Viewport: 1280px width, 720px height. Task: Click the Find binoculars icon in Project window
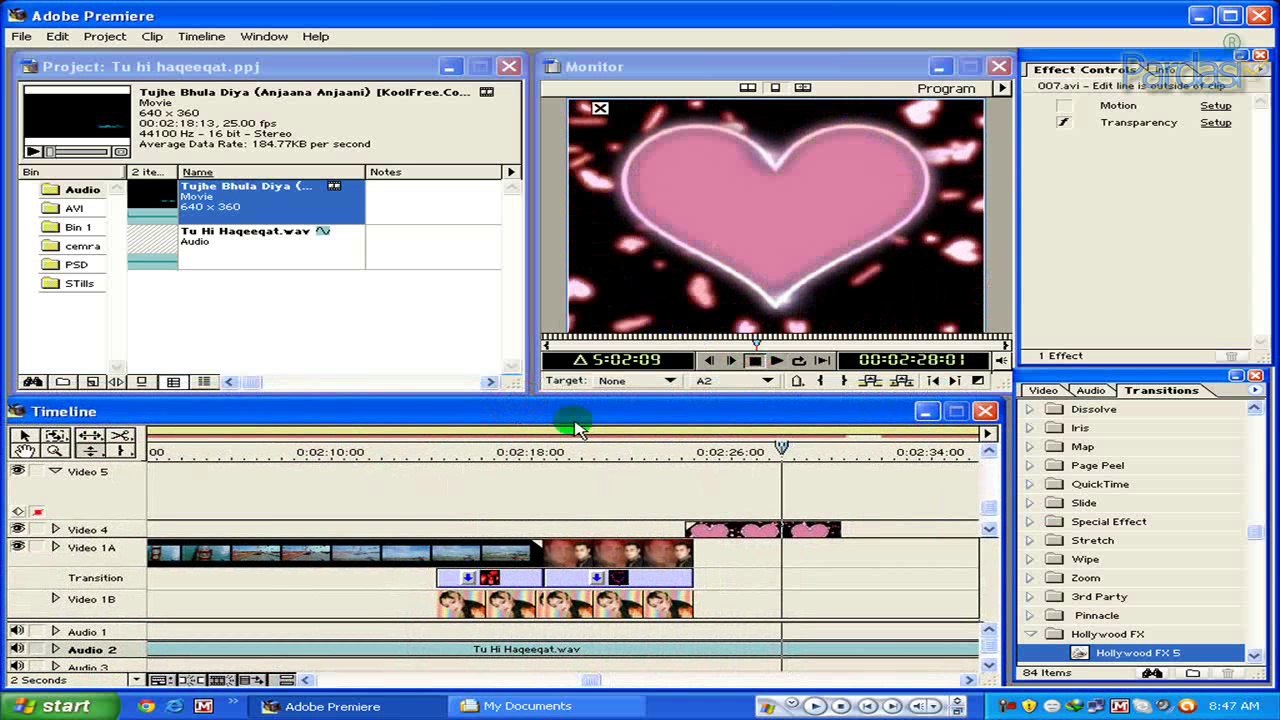pos(33,382)
